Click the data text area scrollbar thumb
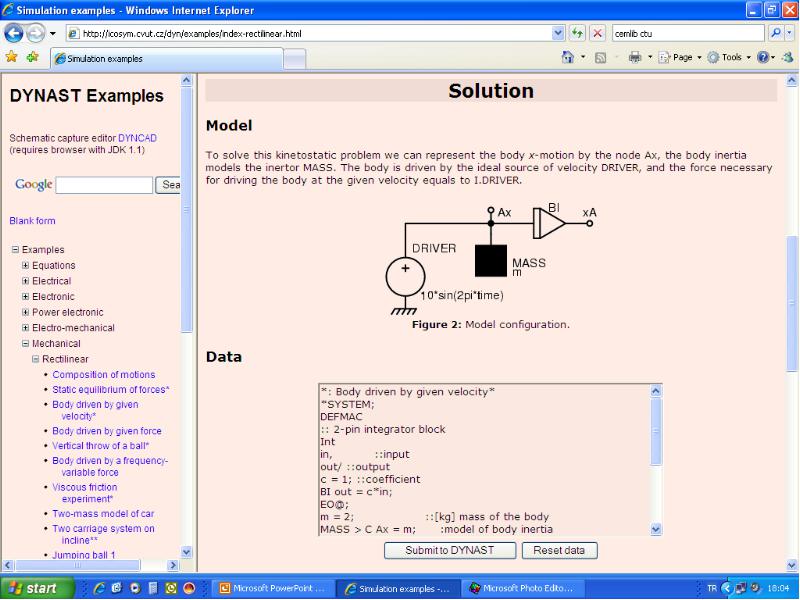 (656, 431)
